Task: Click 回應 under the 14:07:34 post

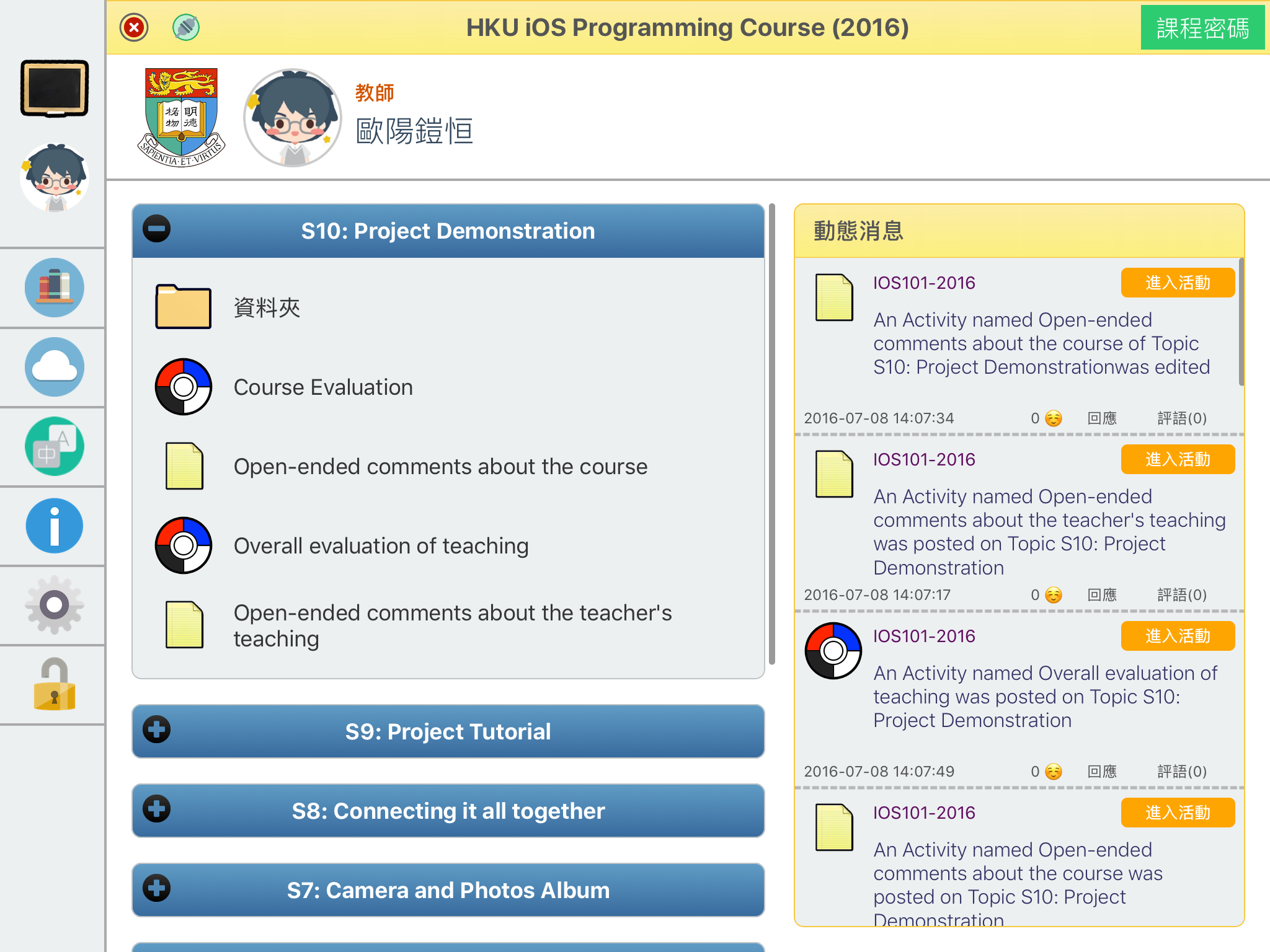Action: (x=1102, y=418)
